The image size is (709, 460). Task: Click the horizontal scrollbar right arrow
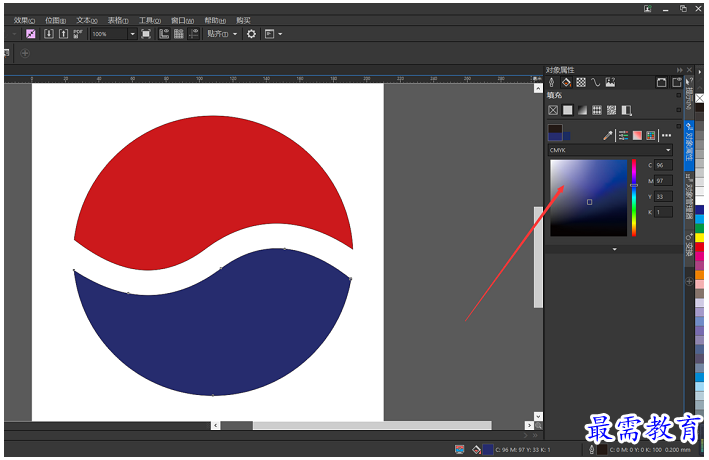[529, 425]
